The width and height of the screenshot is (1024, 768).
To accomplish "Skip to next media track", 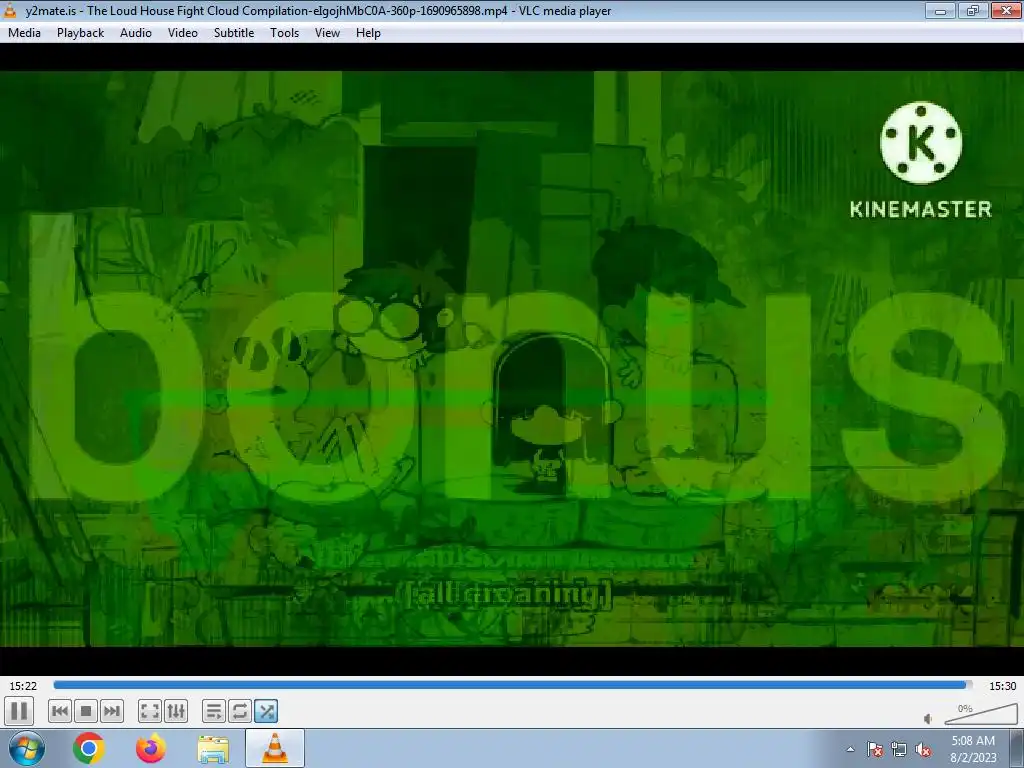I will [x=112, y=711].
